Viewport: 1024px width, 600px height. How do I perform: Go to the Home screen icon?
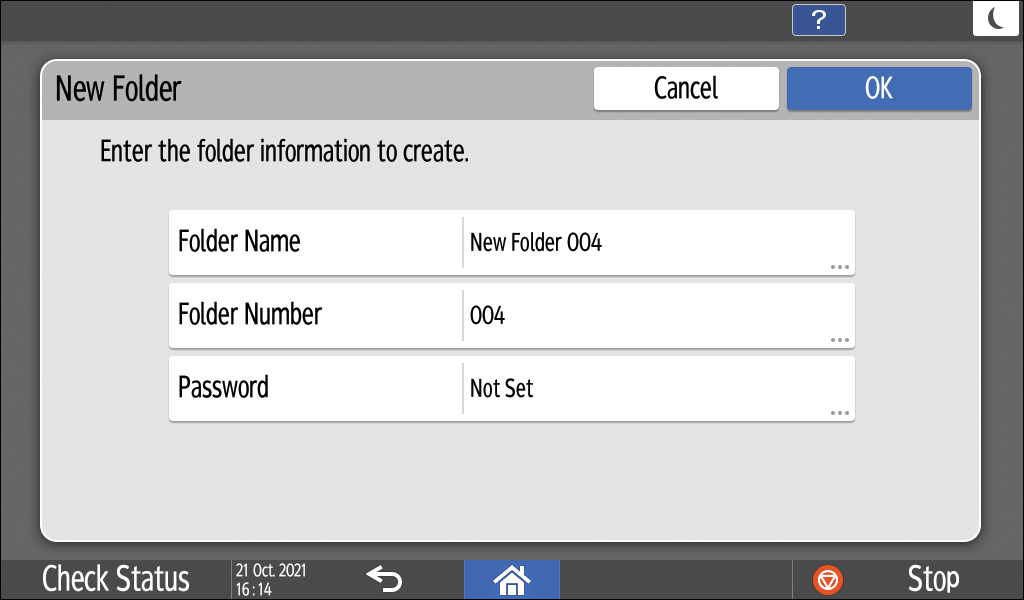(512, 578)
